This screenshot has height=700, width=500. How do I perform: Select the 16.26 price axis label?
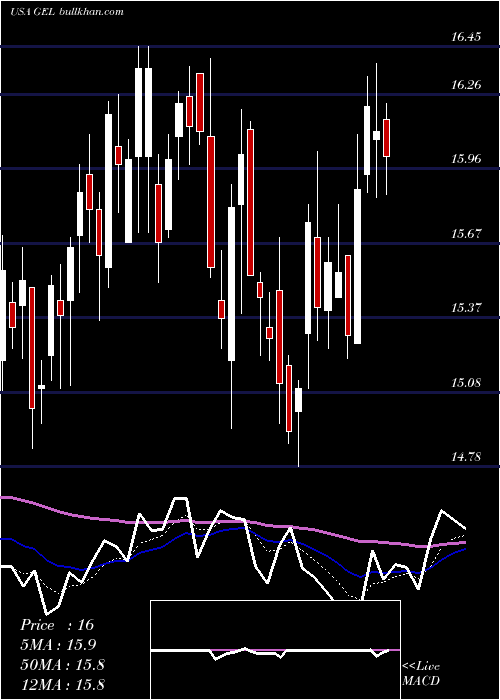tap(466, 84)
